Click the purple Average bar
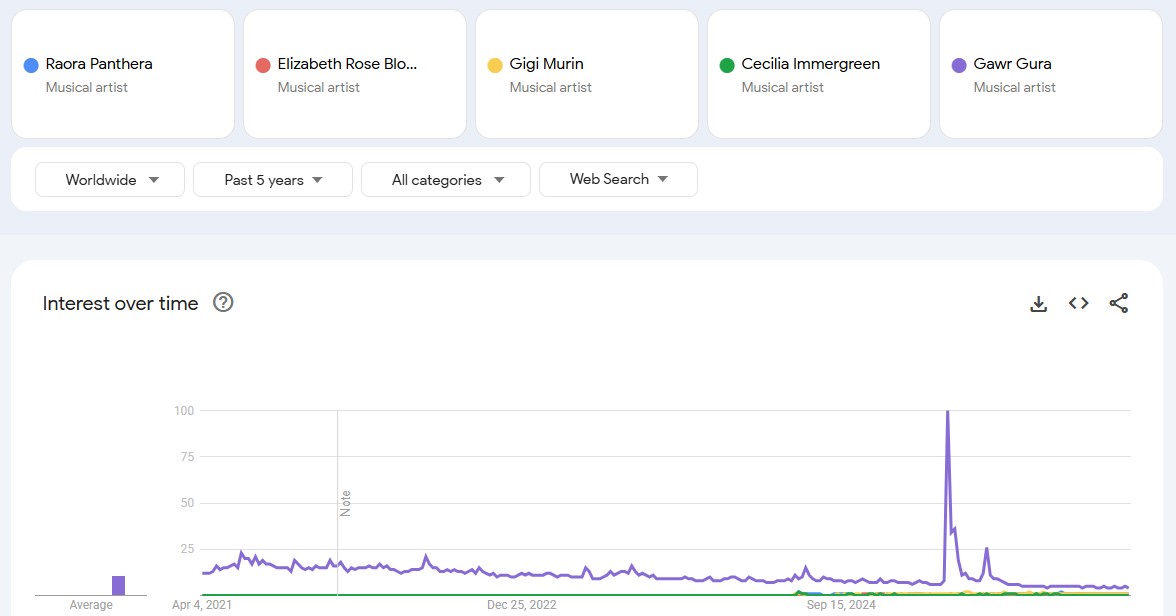 [118, 585]
